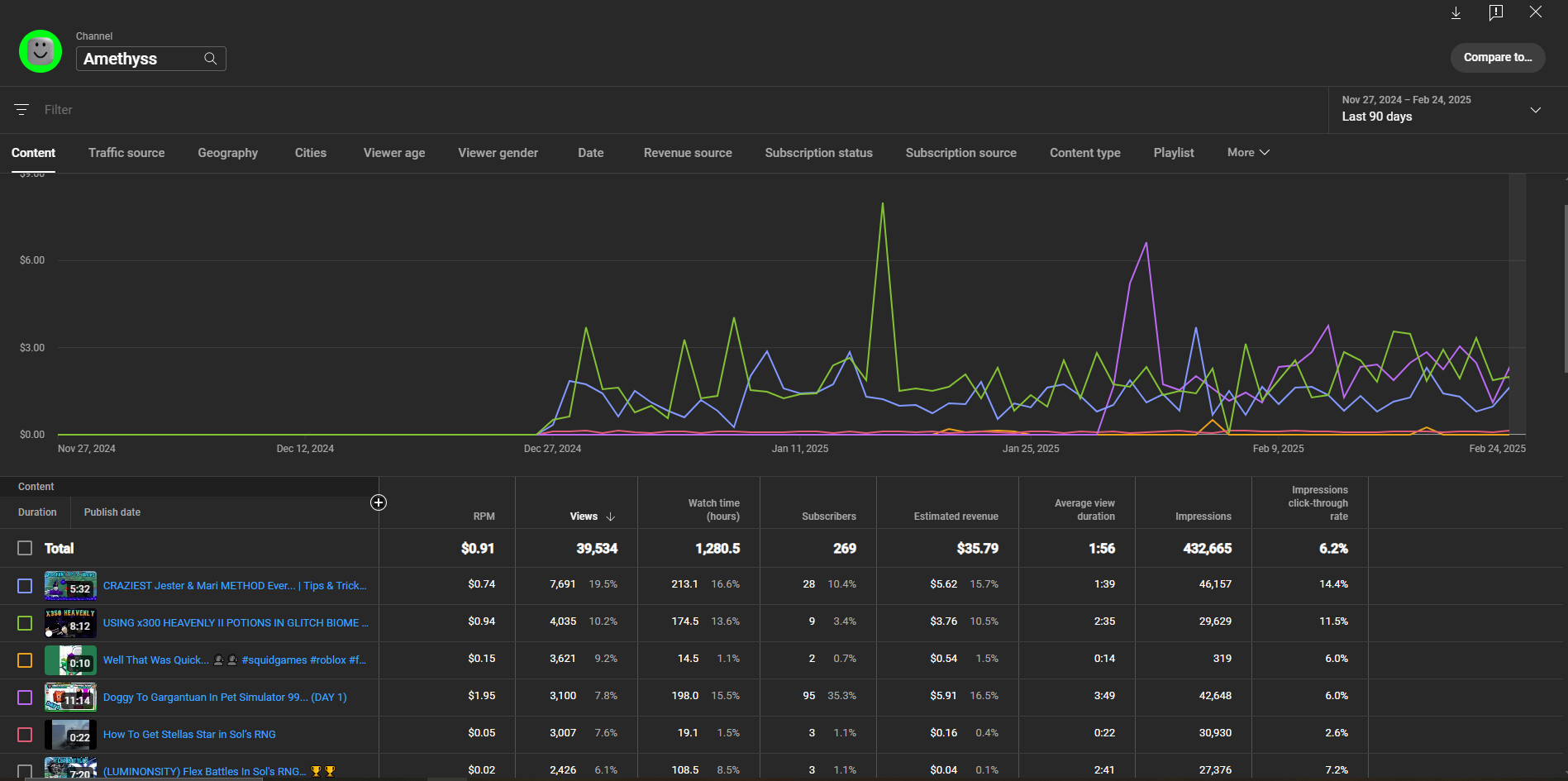Click the Total estimated revenue $35.79

(977, 548)
